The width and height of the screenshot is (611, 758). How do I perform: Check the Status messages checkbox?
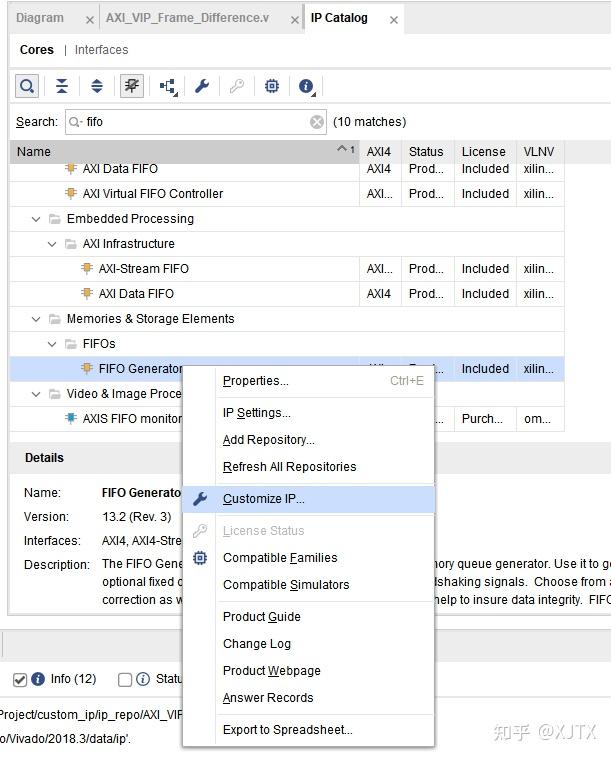tap(125, 680)
